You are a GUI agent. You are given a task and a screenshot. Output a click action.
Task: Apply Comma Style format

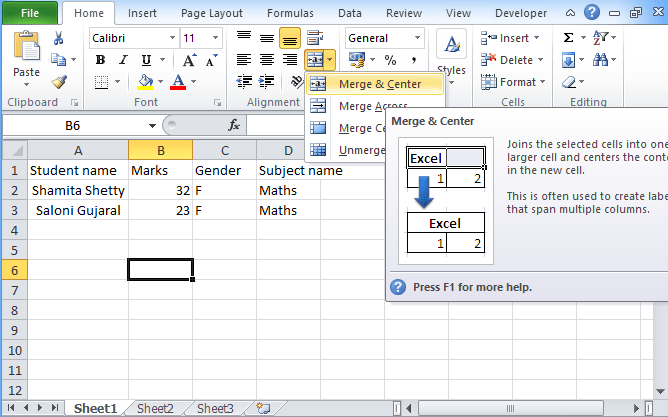(414, 60)
